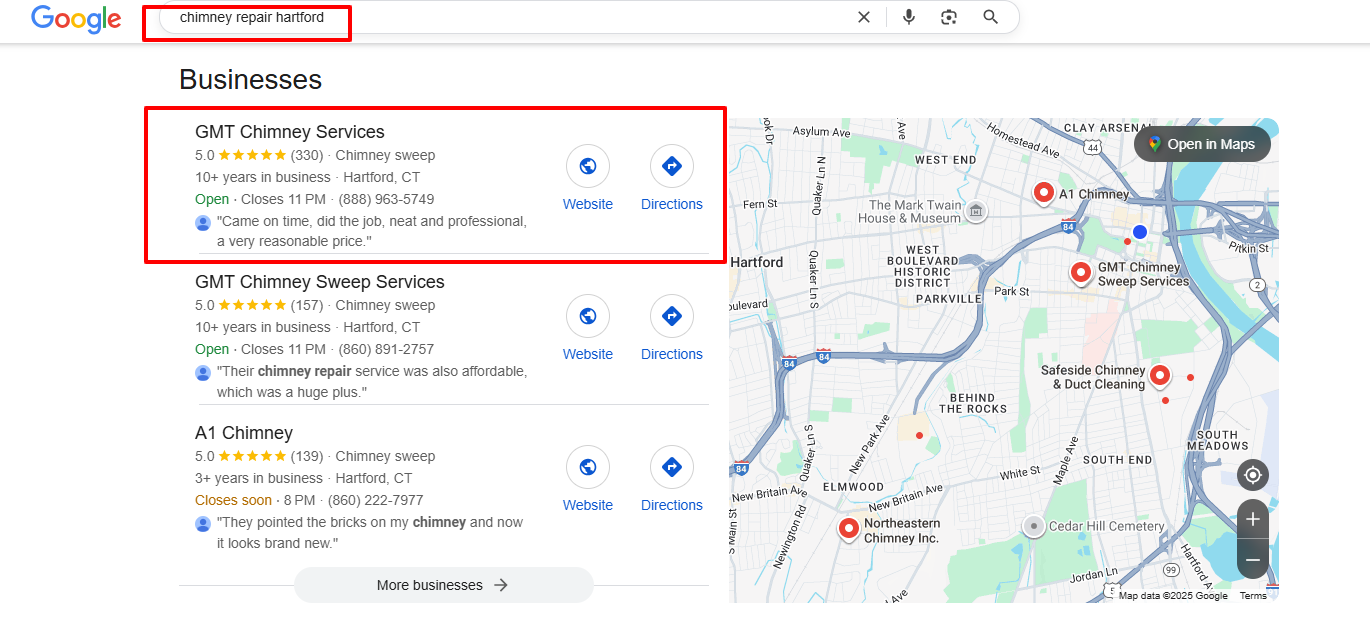
Task: Open Google Lens image search
Action: tap(949, 17)
